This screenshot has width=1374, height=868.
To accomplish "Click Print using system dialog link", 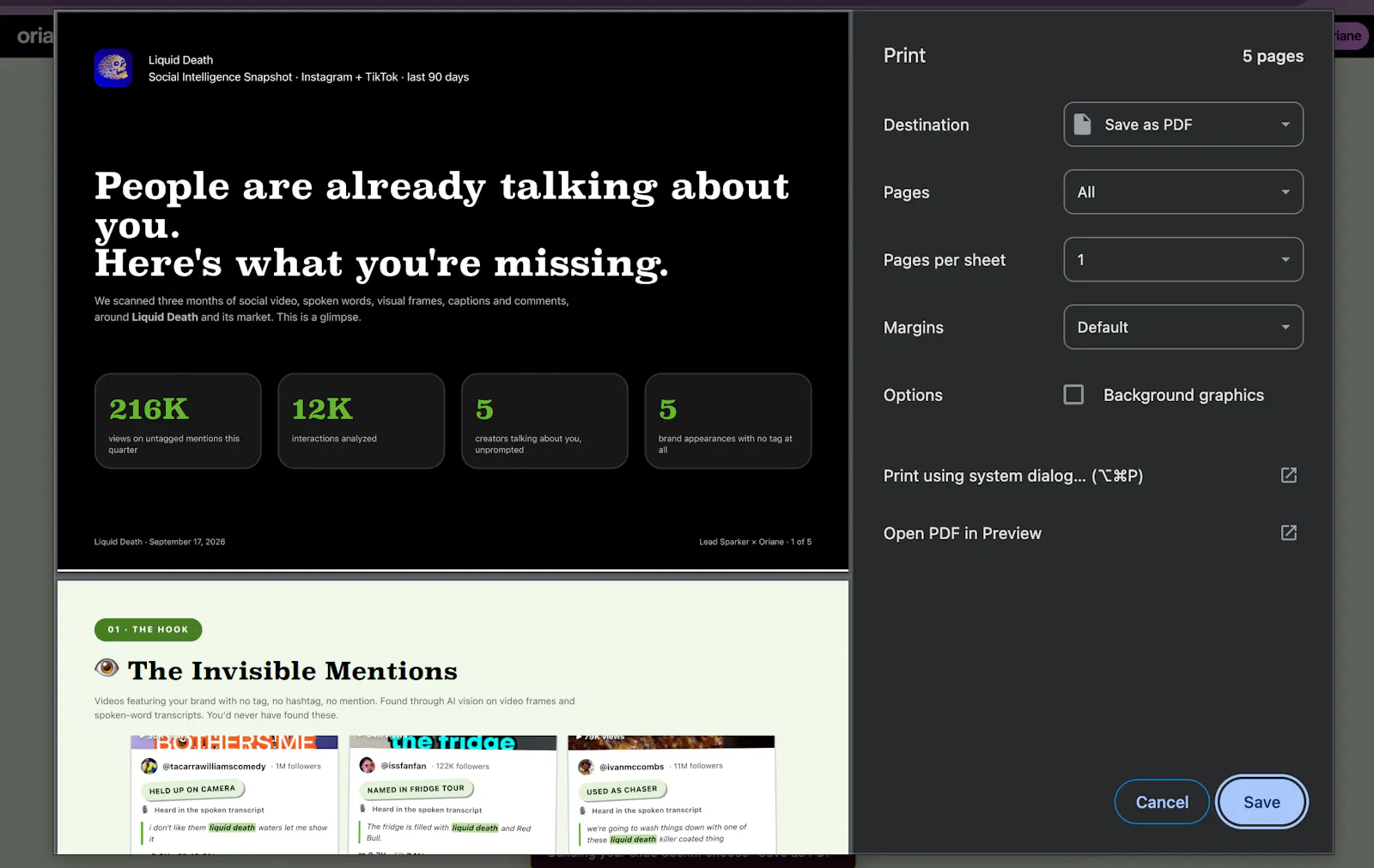I will 1013,476.
